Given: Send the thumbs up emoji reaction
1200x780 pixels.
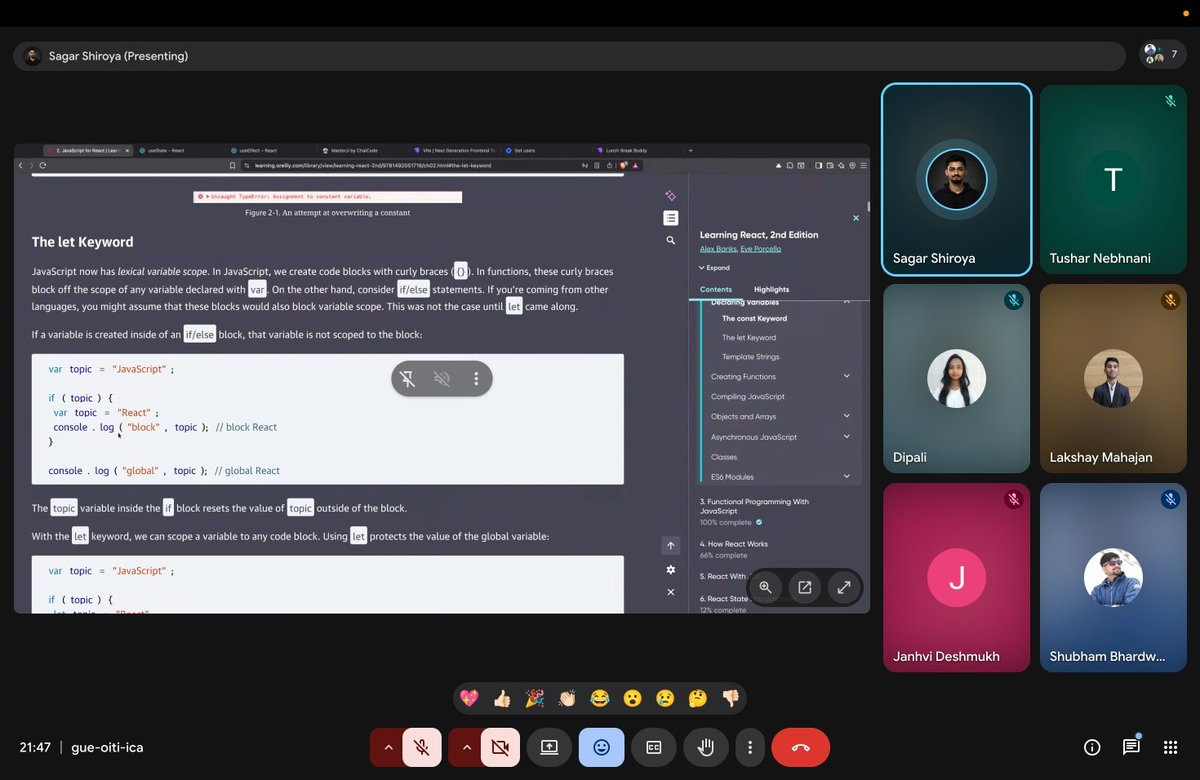Looking at the screenshot, I should 502,698.
